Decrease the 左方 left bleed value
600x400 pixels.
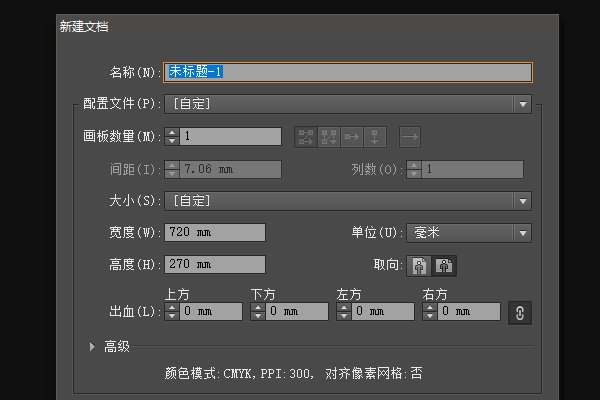[344, 316]
